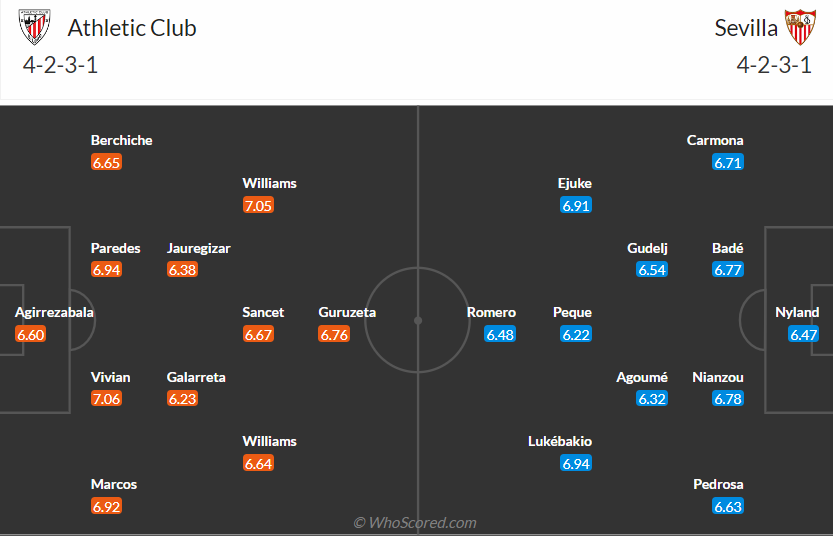
Task: Select goalkeeper Agirrezabala's name
Action: [x=54, y=312]
